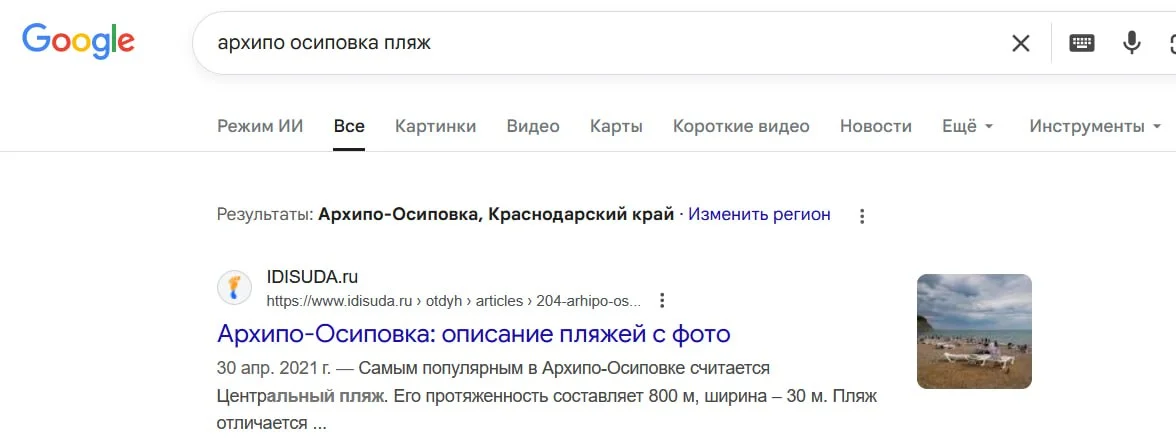Expand the Ещё dropdown

968,126
